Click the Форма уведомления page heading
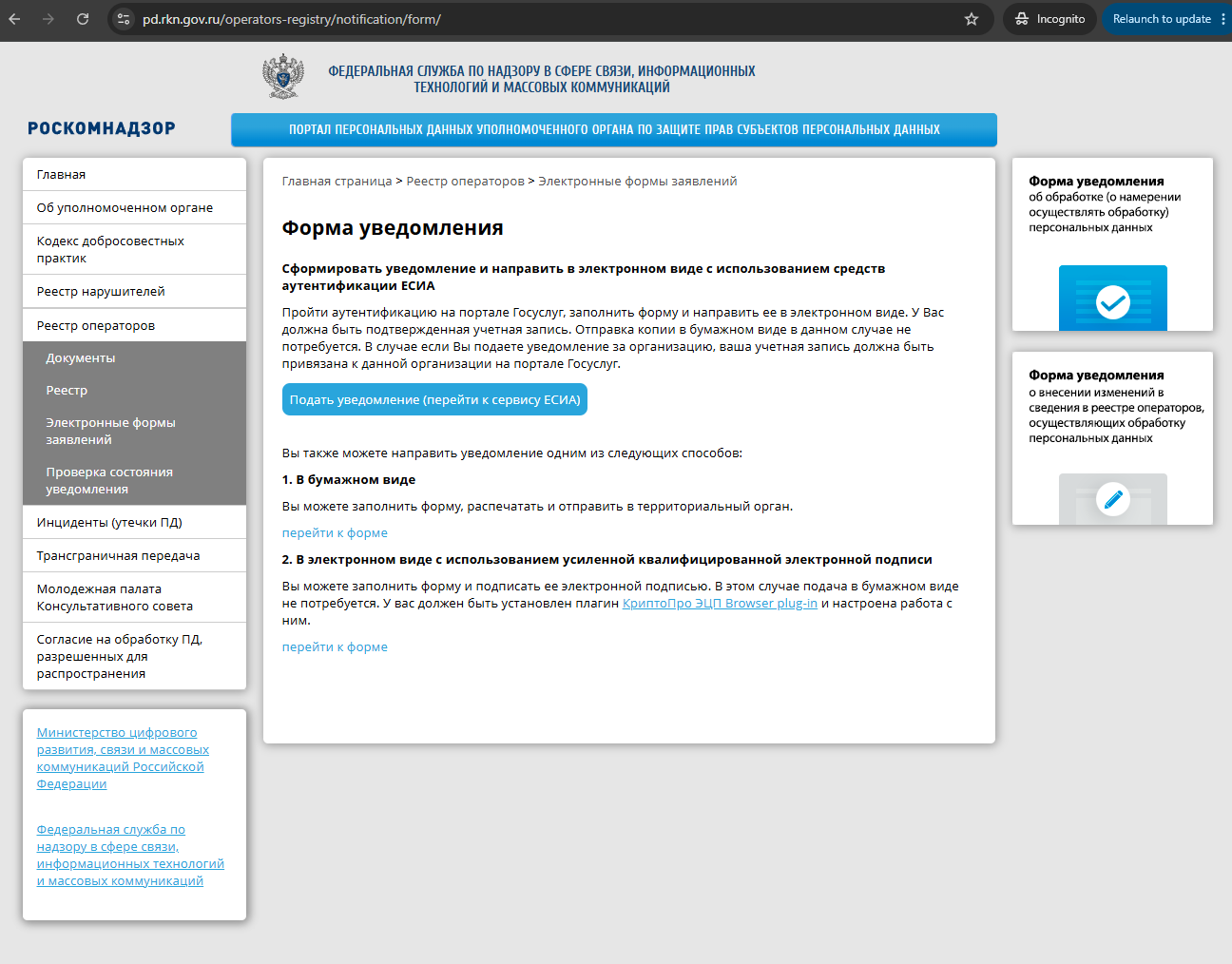The width and height of the screenshot is (1232, 964). coord(393,228)
